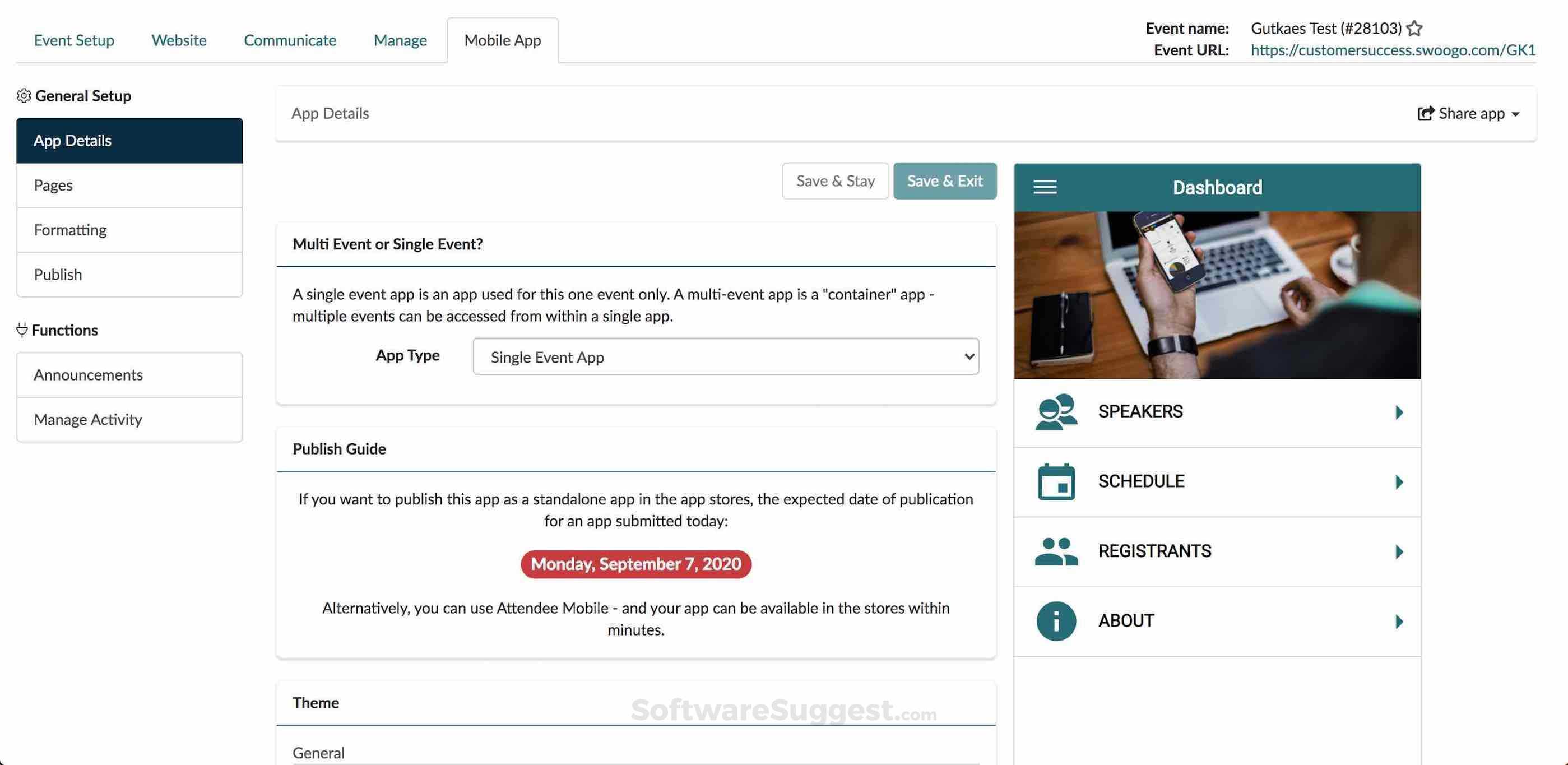Switch to the Communicate tab
The width and height of the screenshot is (1568, 765).
coord(290,40)
